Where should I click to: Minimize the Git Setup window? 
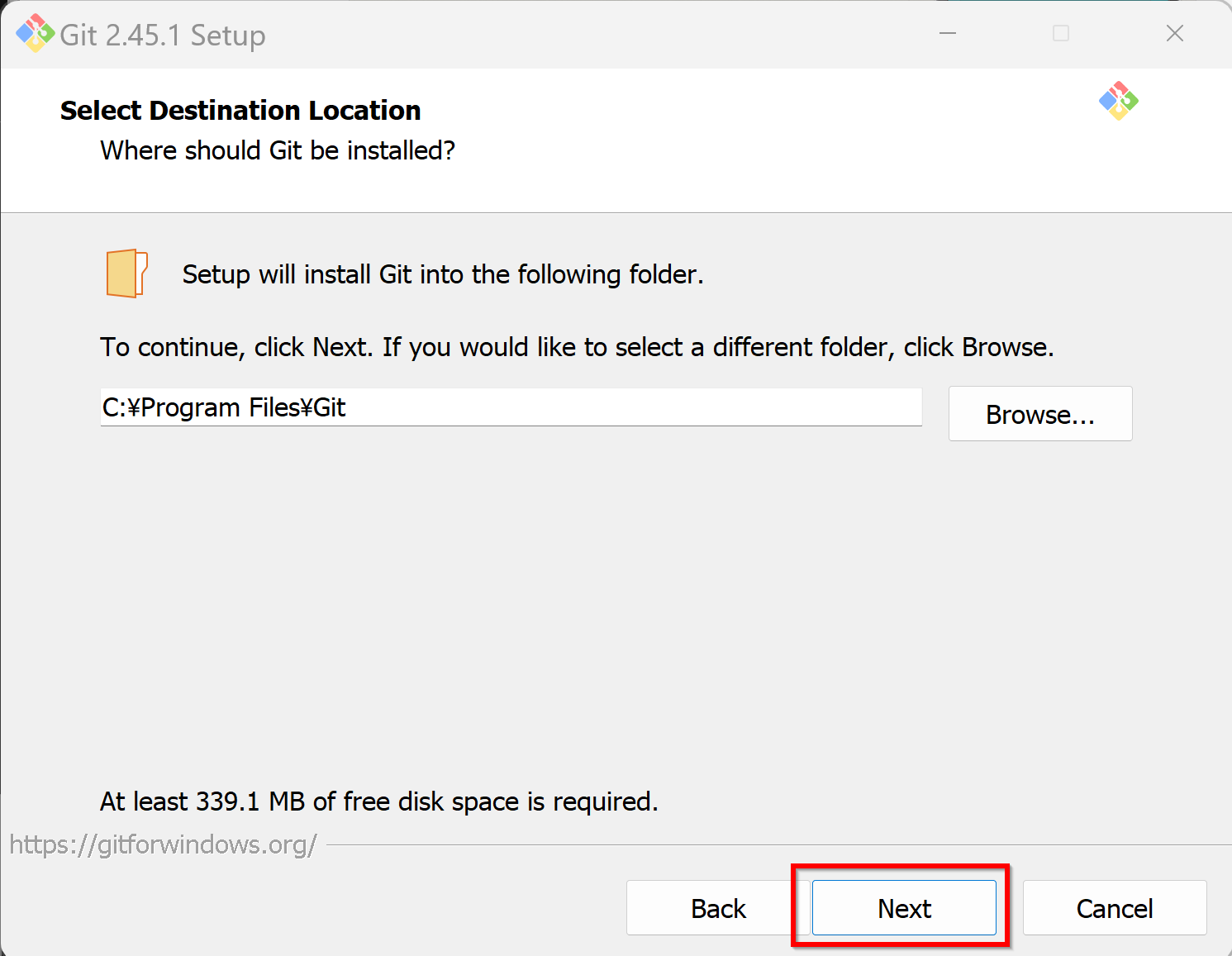coord(948,34)
